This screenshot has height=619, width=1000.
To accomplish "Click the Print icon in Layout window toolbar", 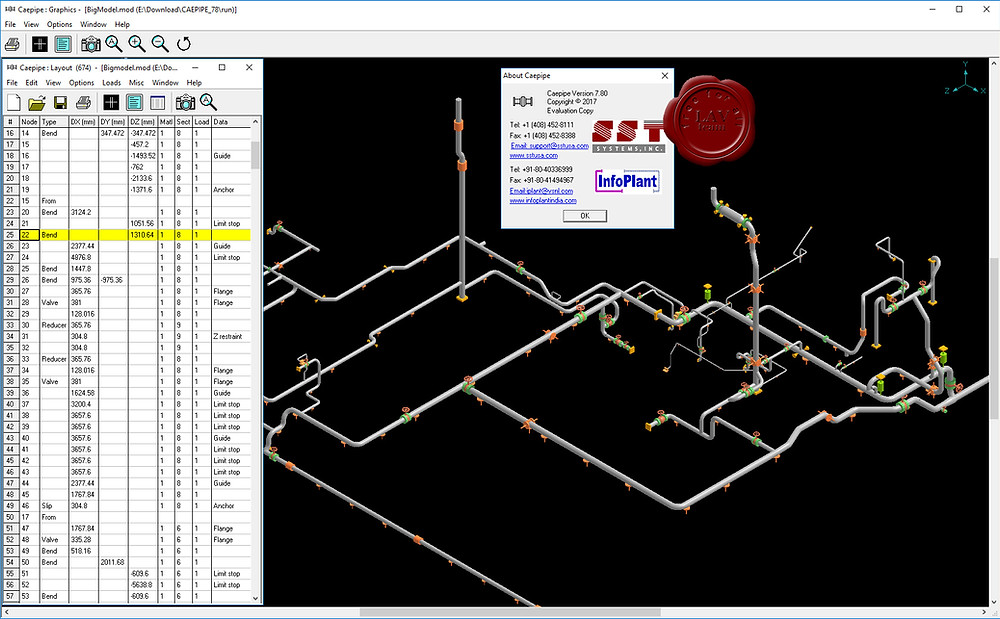I will point(83,102).
